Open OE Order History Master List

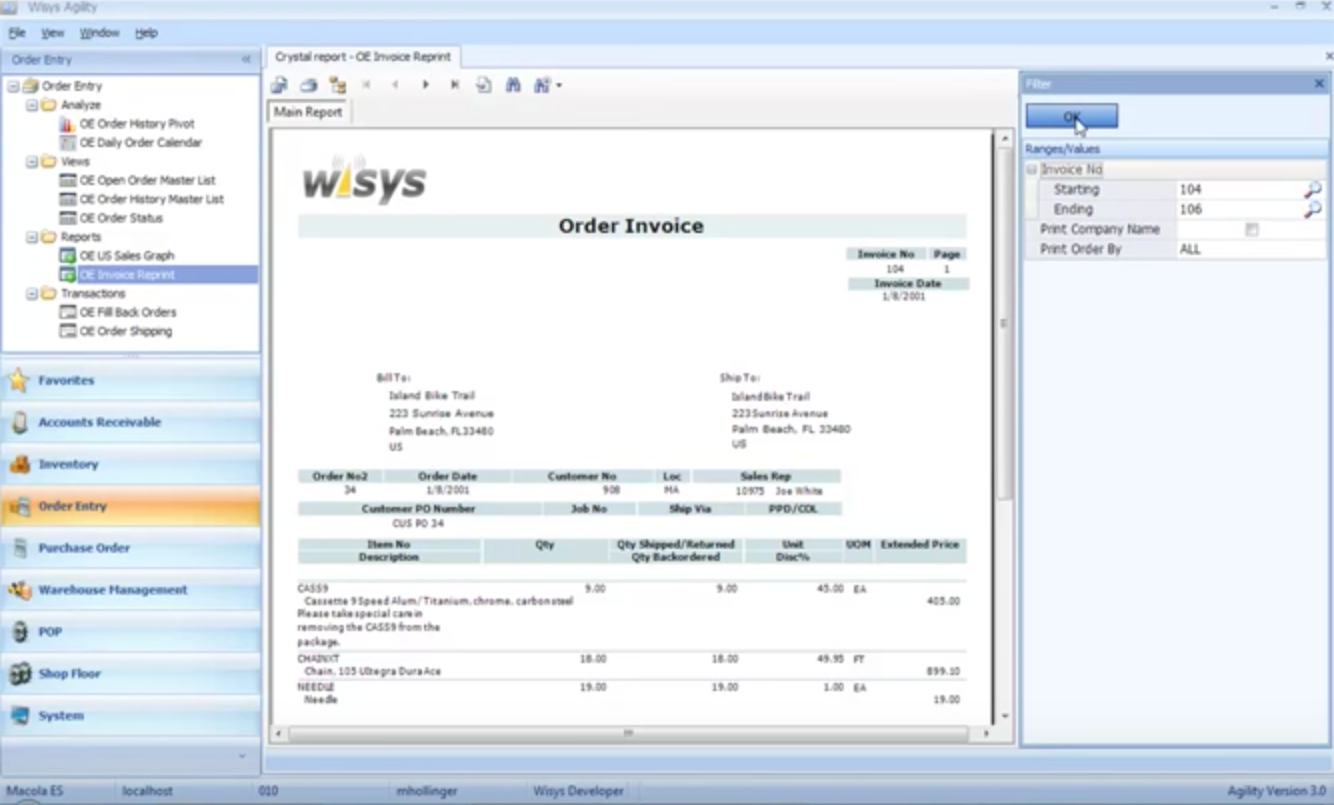[152, 200]
